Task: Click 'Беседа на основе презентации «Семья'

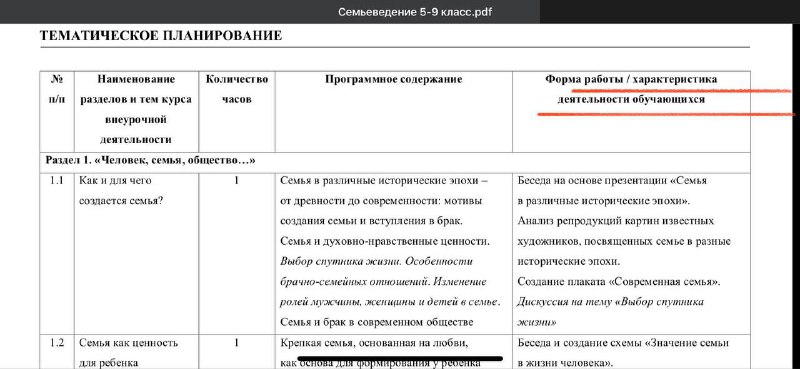Action: pyautogui.click(x=612, y=180)
